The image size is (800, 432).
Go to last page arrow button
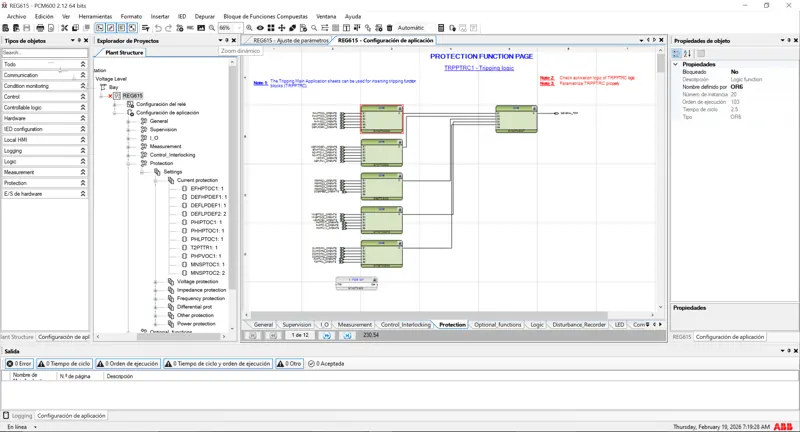(x=347, y=336)
